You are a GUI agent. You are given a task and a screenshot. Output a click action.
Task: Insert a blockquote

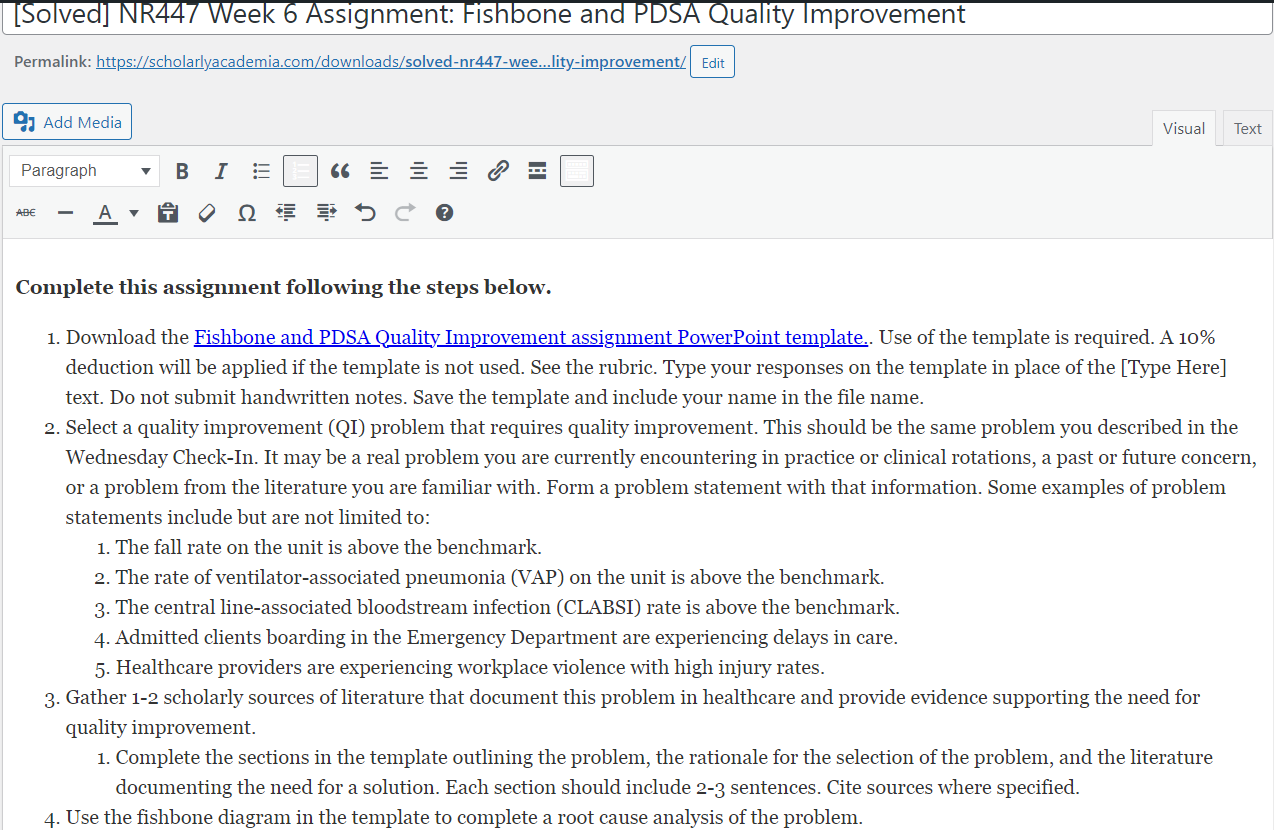coord(340,171)
